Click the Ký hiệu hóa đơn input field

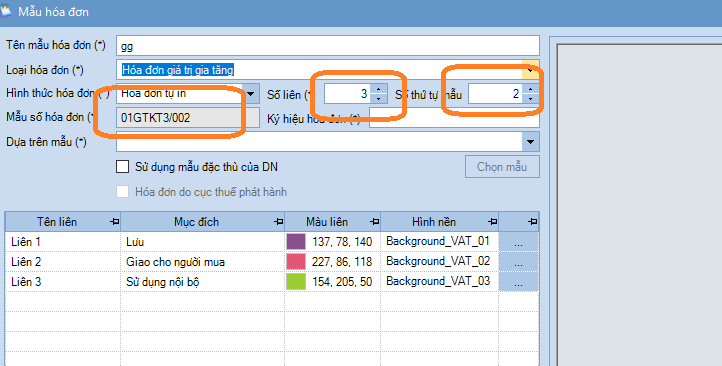[454, 118]
